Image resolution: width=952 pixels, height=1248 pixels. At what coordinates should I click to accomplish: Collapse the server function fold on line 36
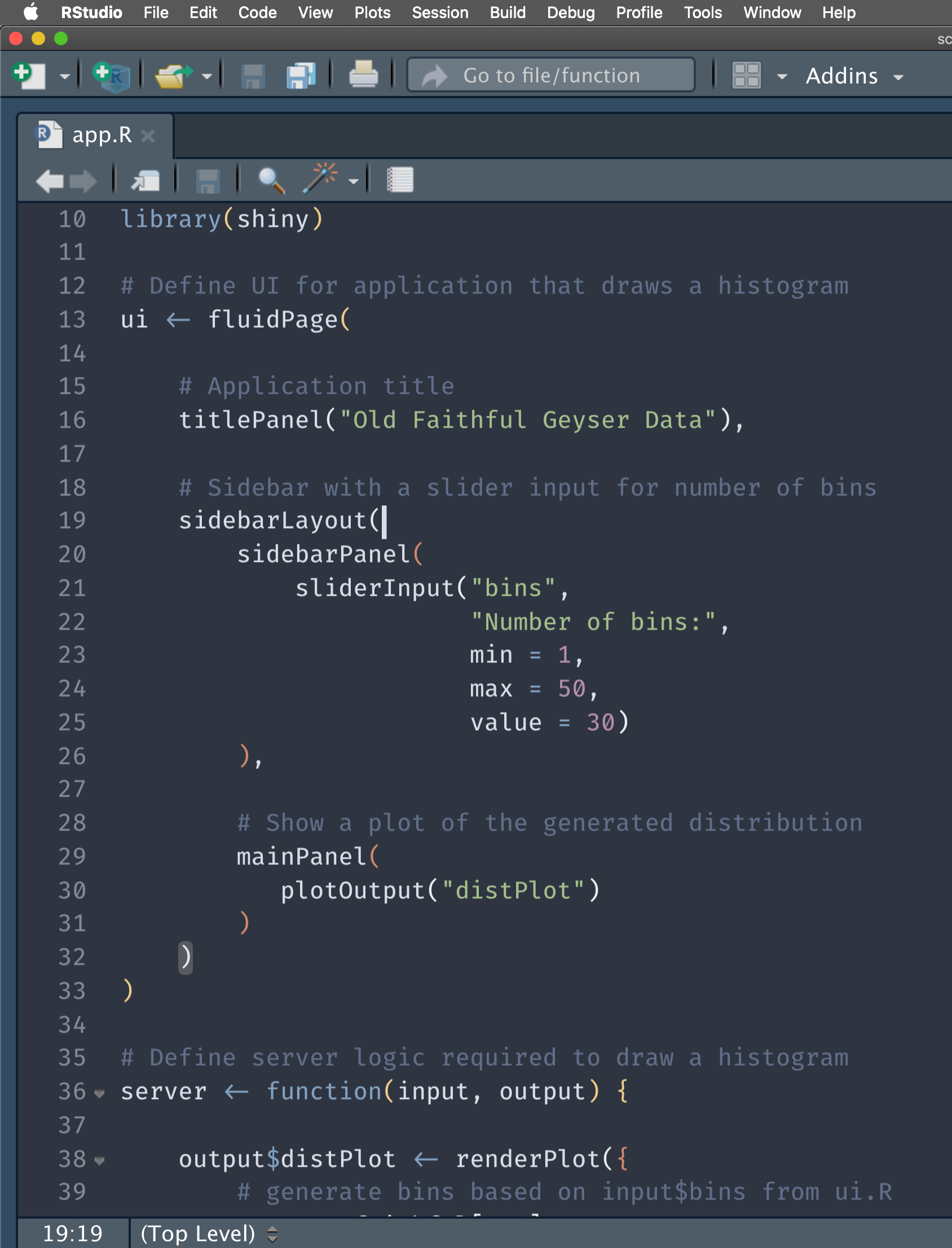[x=100, y=1093]
